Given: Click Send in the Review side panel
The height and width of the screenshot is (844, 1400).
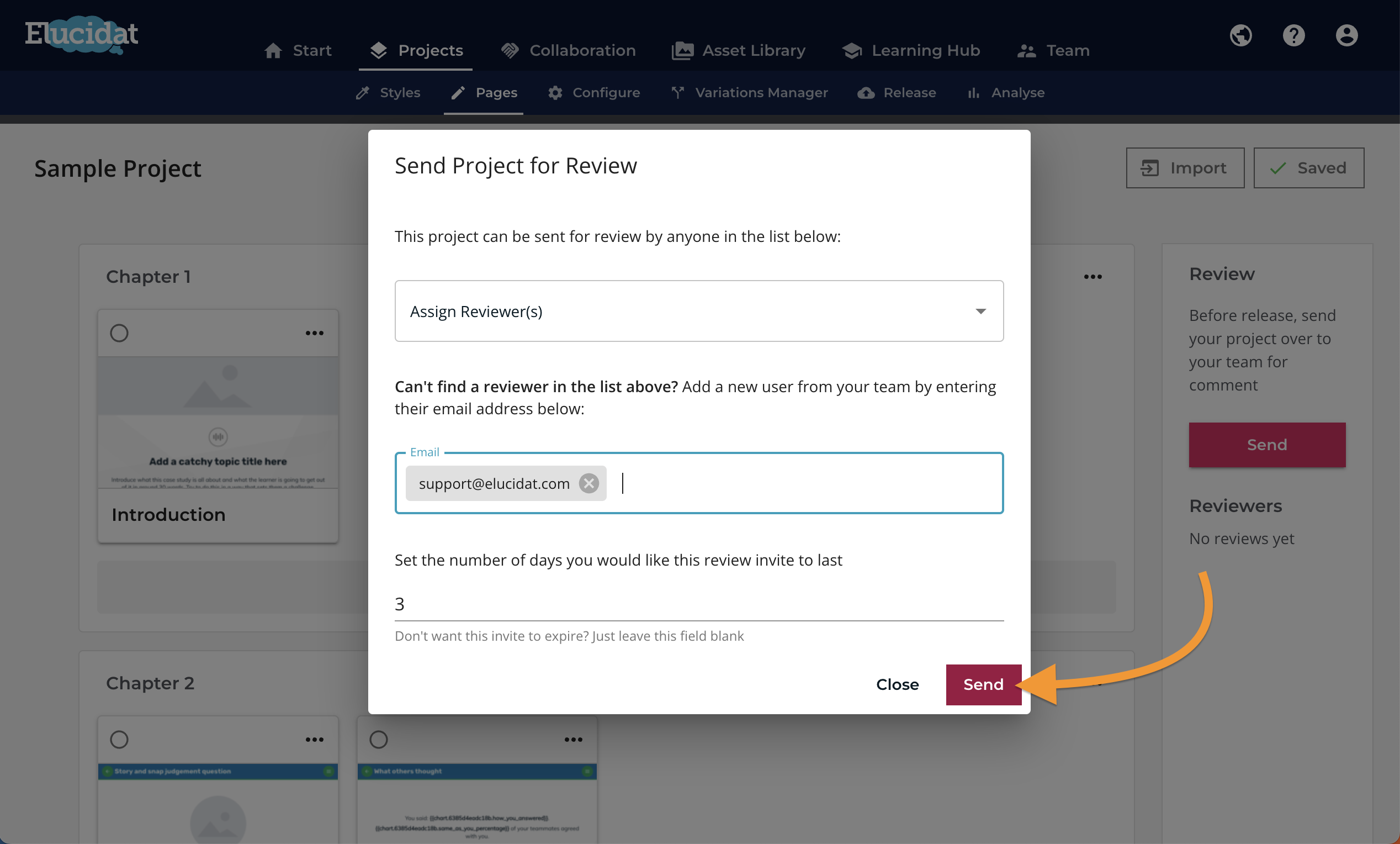Looking at the screenshot, I should (x=1266, y=445).
